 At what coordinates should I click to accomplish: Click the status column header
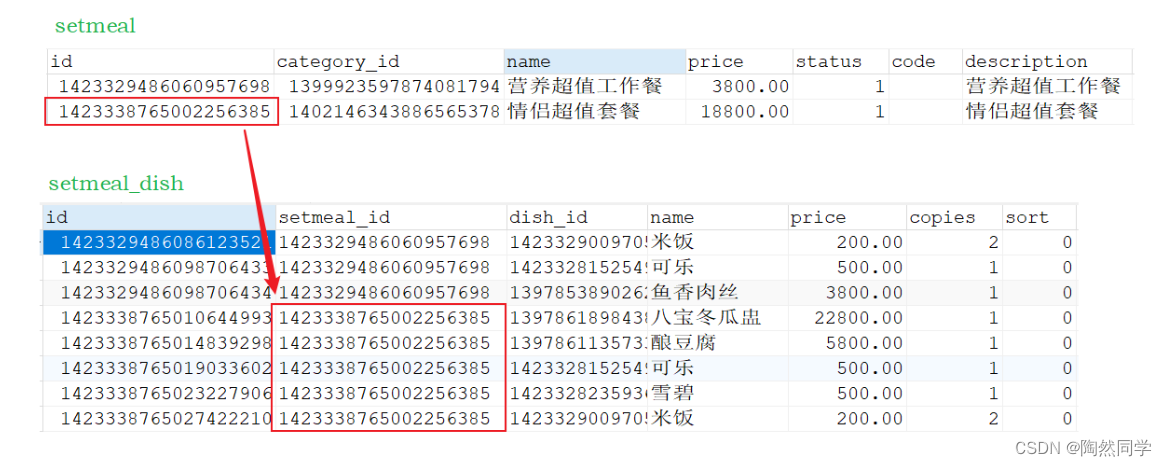click(x=840, y=61)
